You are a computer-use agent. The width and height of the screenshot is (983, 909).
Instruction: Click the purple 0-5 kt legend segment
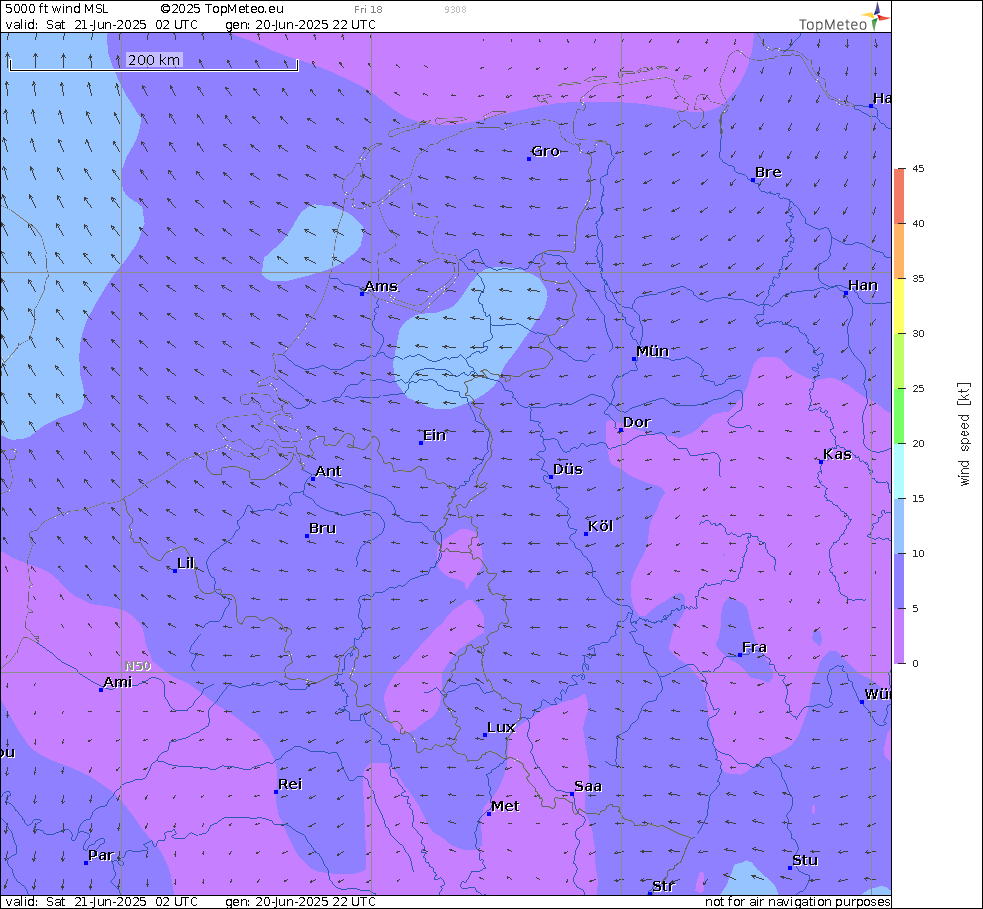pyautogui.click(x=900, y=636)
